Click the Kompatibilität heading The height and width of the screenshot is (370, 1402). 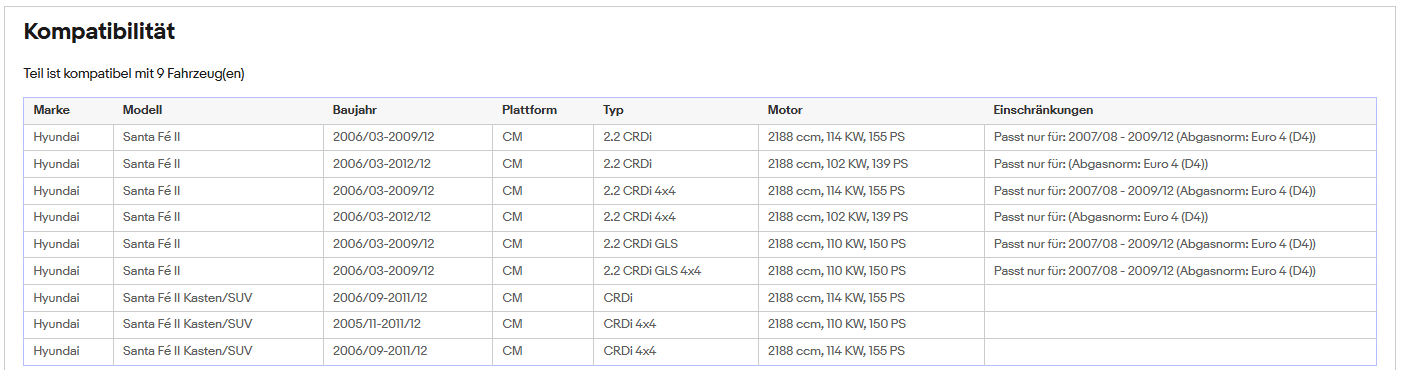point(99,32)
